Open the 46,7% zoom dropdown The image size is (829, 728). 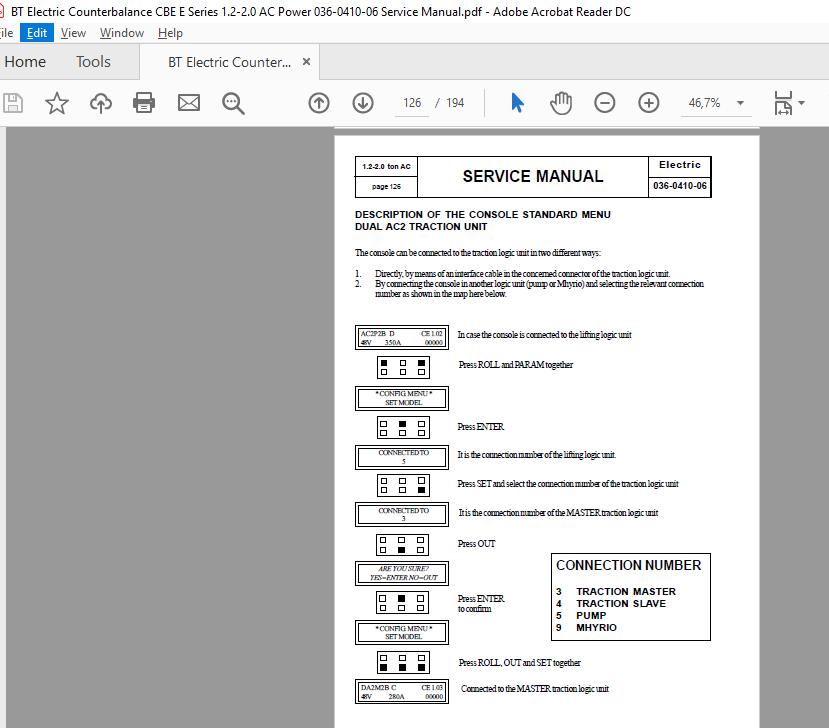pos(740,103)
